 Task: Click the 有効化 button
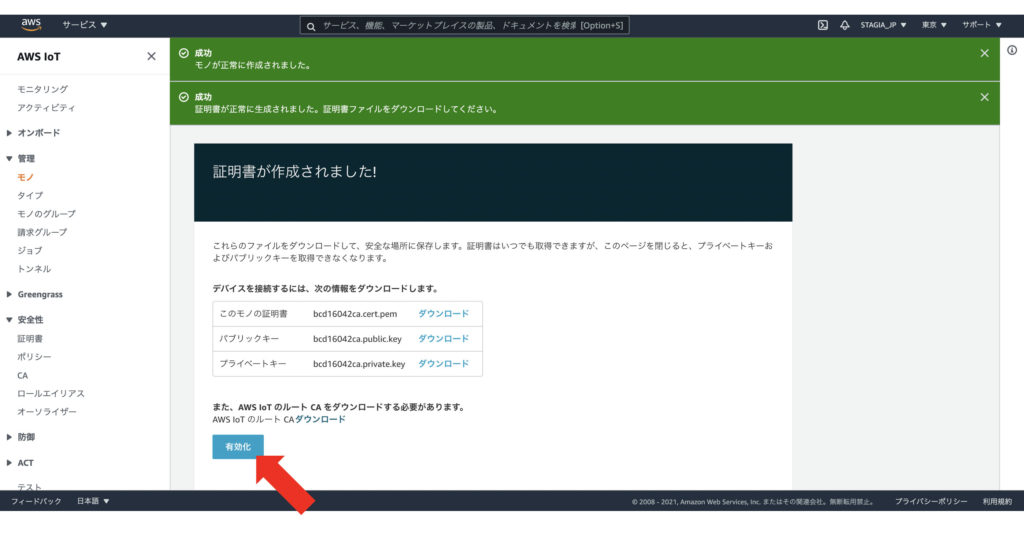[238, 447]
